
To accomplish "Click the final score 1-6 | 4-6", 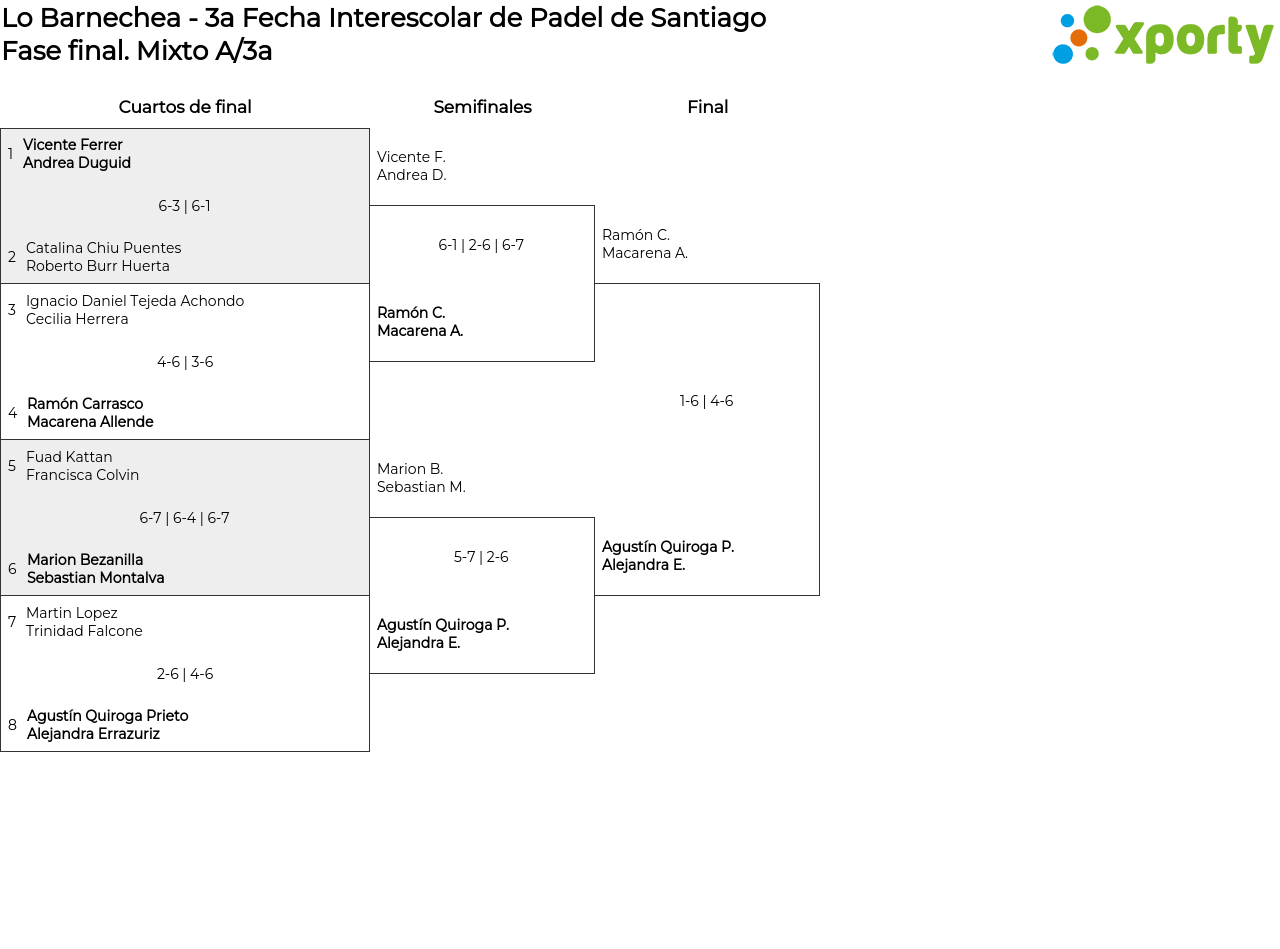I will (706, 401).
